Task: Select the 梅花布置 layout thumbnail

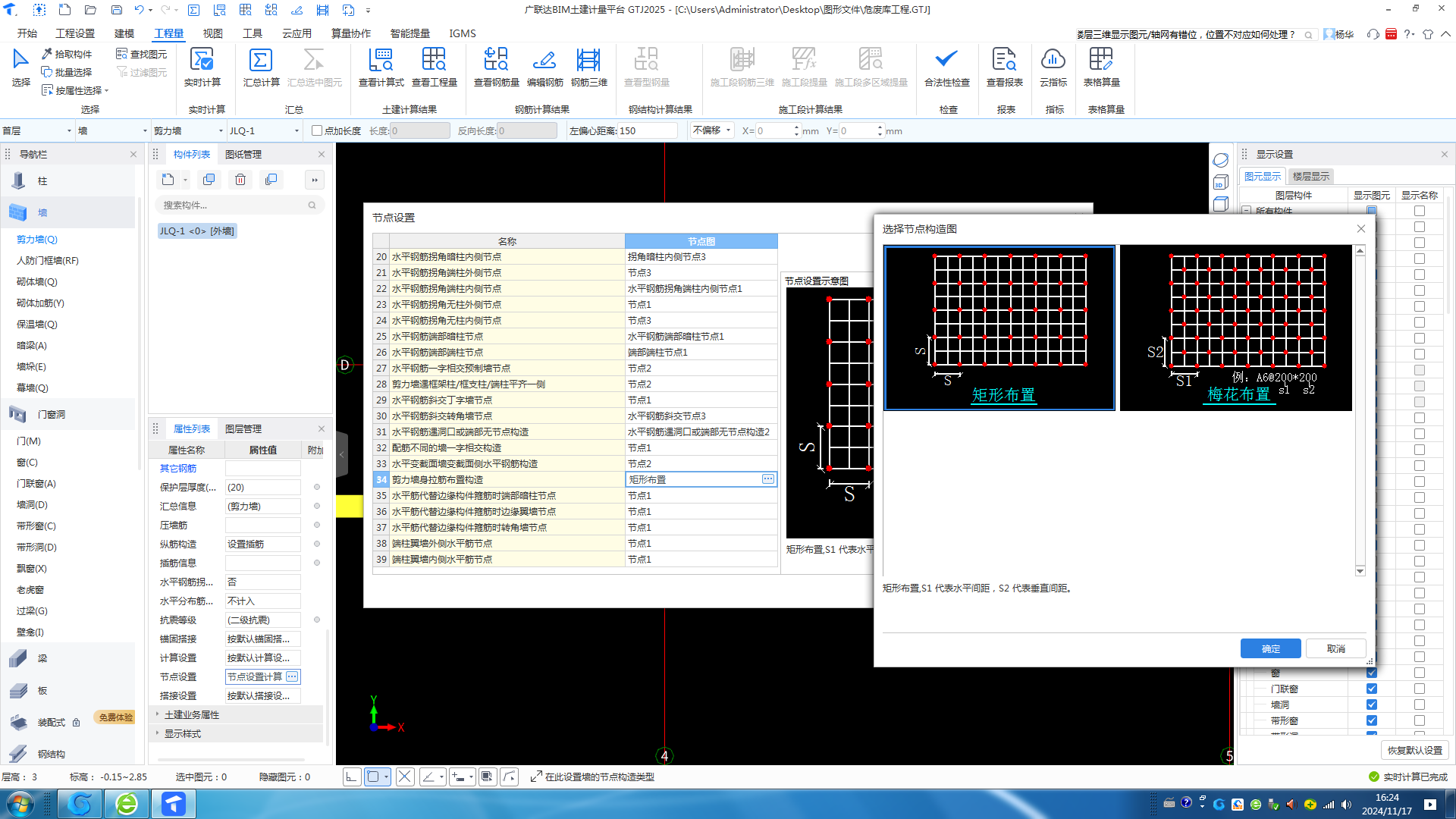Action: tap(1236, 328)
